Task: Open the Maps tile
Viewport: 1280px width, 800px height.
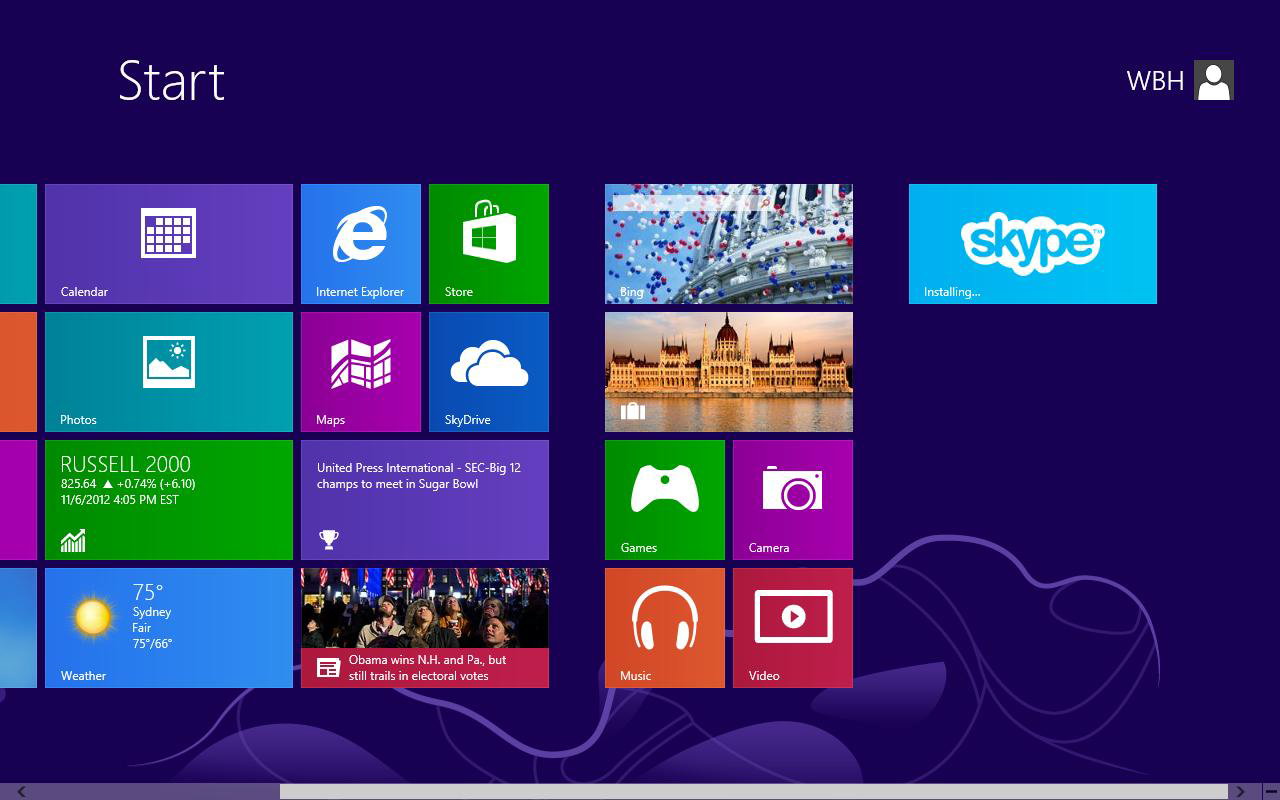Action: 361,372
